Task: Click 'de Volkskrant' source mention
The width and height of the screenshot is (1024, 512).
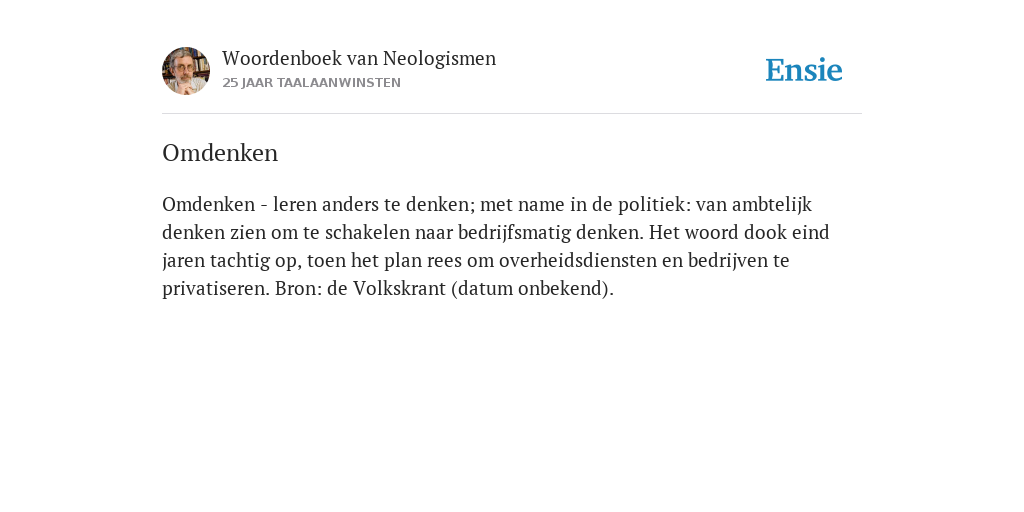Action: 386,289
